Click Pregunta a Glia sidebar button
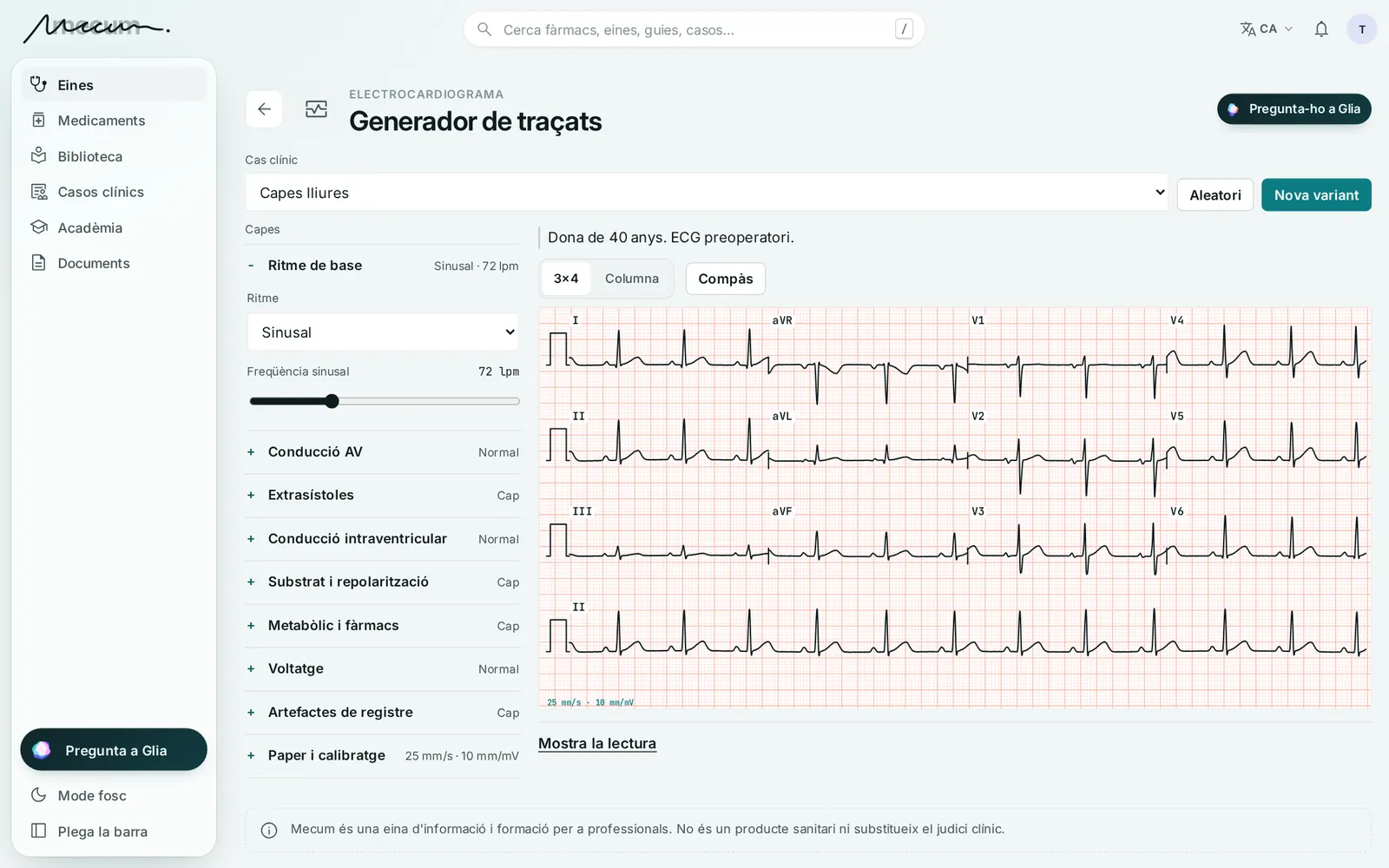This screenshot has width=1389, height=868. click(114, 750)
